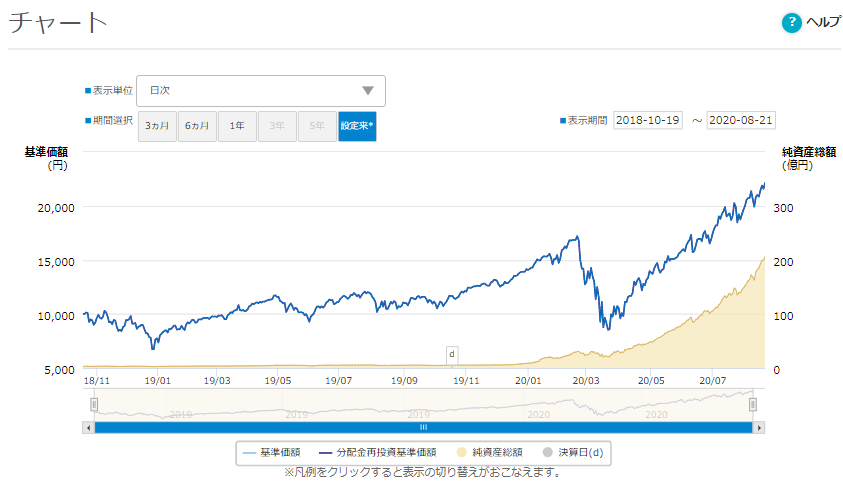Select the 6ヵ月 period button

197,126
